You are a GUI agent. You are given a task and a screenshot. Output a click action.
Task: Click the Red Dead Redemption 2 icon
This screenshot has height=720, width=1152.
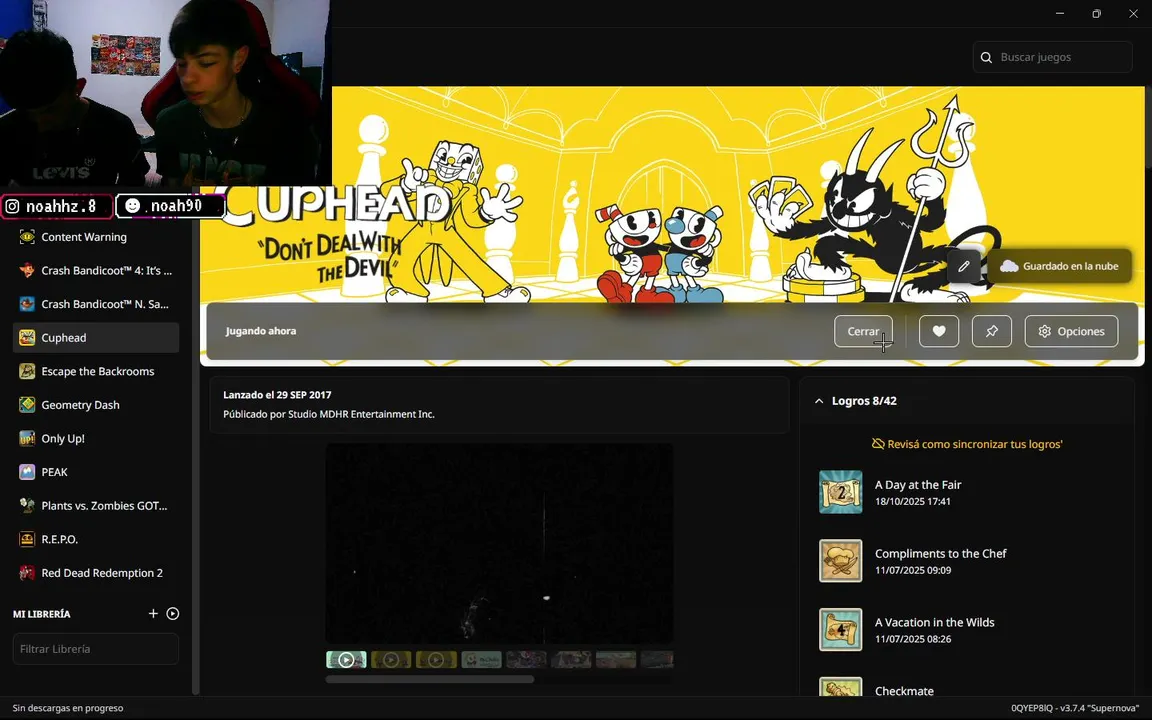27,573
